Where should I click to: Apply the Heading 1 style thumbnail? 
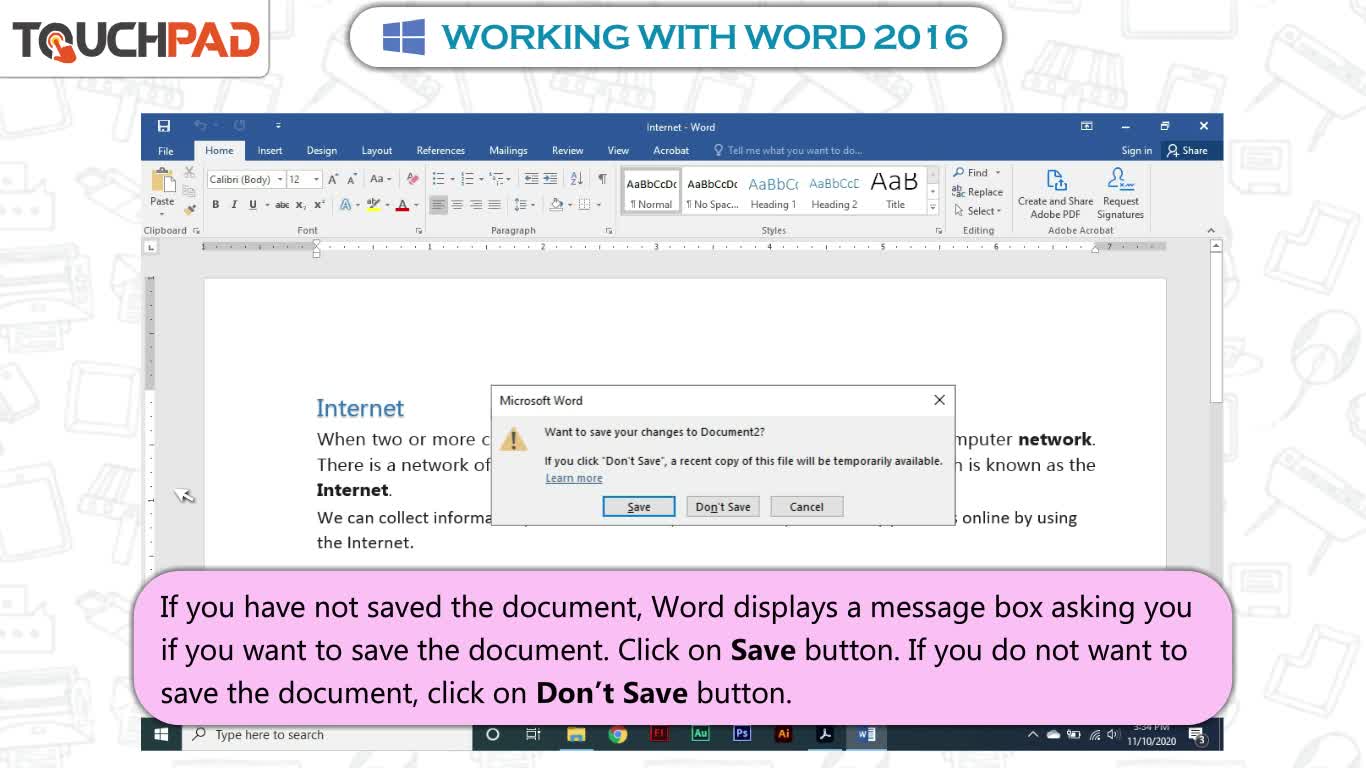click(x=773, y=190)
